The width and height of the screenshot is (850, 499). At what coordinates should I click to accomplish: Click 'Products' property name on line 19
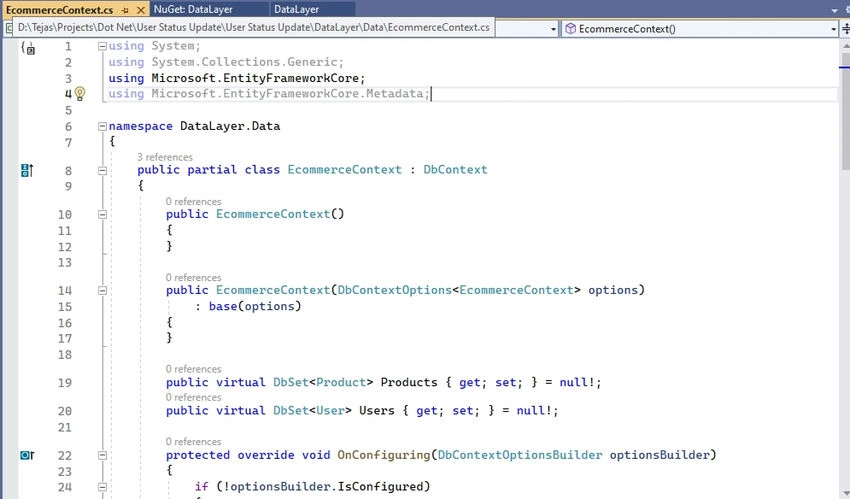click(x=409, y=383)
